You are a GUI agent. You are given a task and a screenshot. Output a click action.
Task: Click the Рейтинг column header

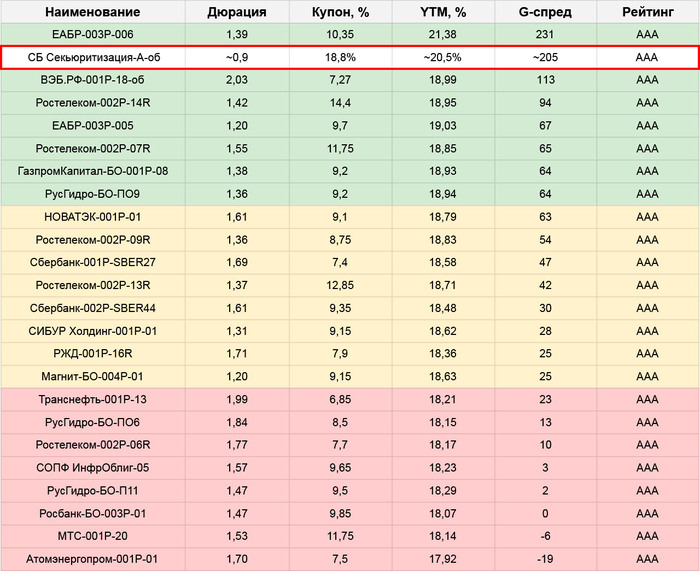coord(647,13)
